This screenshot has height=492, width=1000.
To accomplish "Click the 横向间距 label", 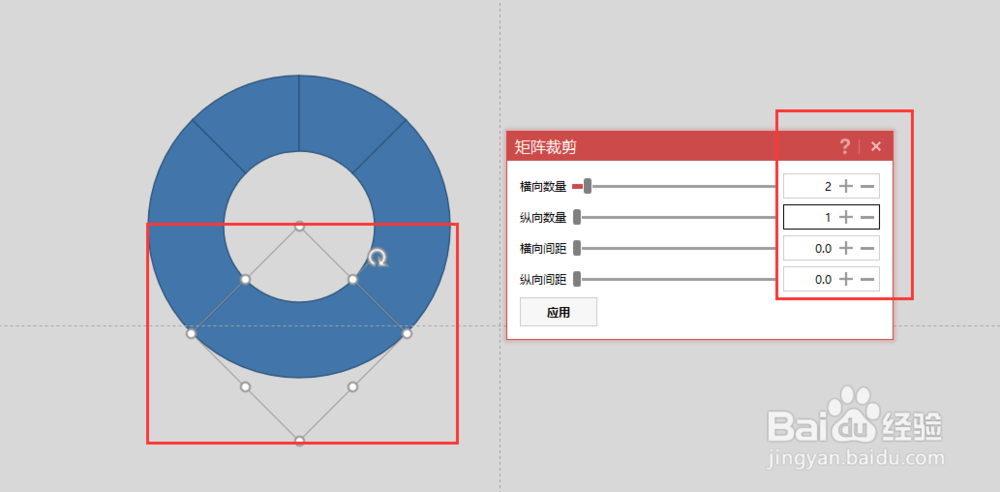I will pyautogui.click(x=543, y=248).
